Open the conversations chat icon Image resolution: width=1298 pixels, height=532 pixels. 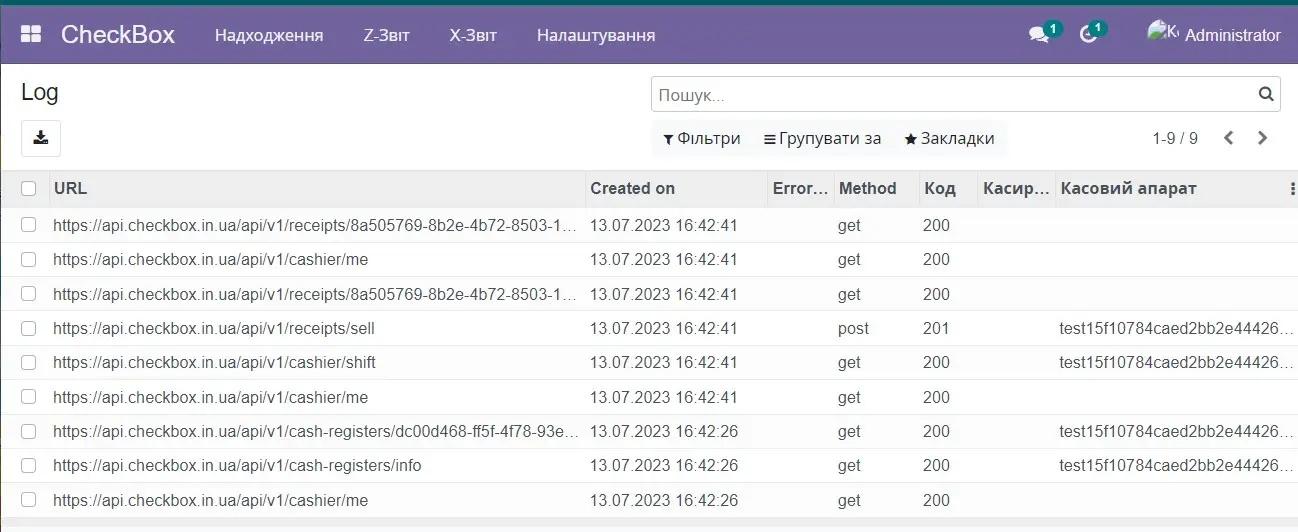(1039, 35)
